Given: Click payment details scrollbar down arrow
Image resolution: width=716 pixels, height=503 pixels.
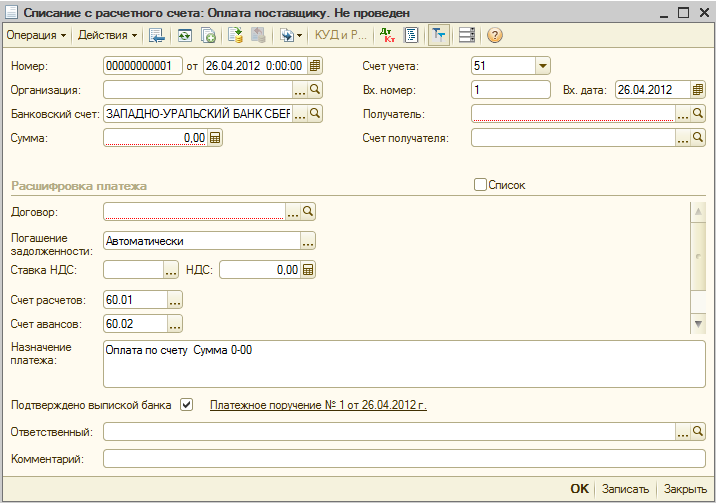Looking at the screenshot, I should (698, 324).
